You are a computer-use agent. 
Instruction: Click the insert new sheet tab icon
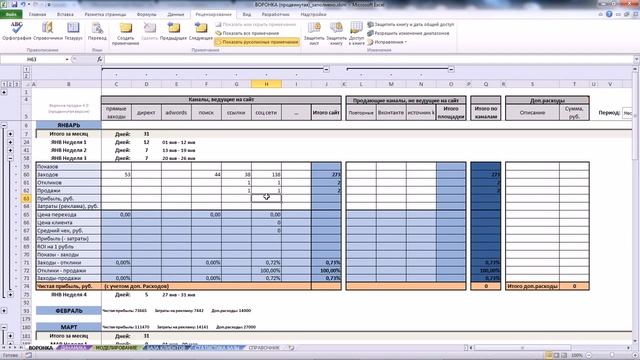291,348
